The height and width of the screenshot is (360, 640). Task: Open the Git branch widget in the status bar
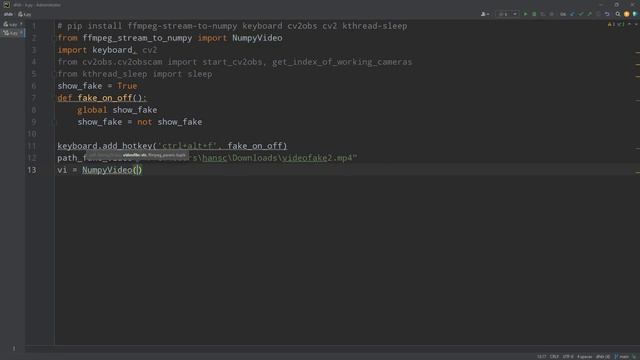[622, 357]
